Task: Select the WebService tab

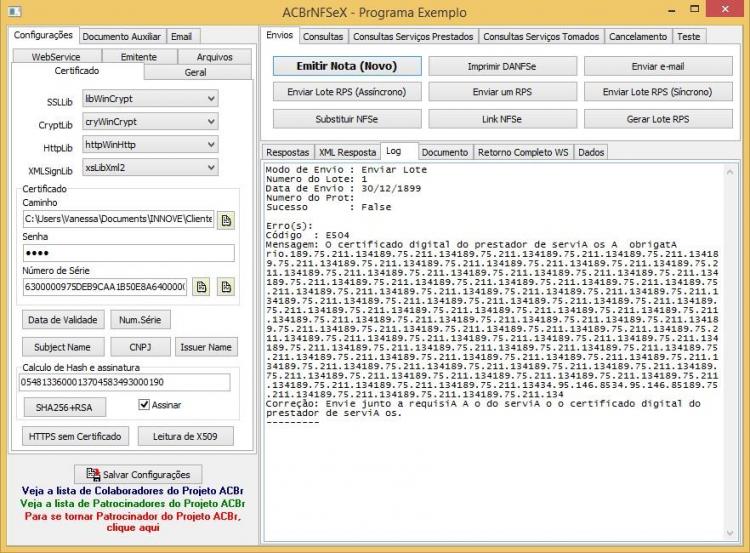Action: [56, 56]
